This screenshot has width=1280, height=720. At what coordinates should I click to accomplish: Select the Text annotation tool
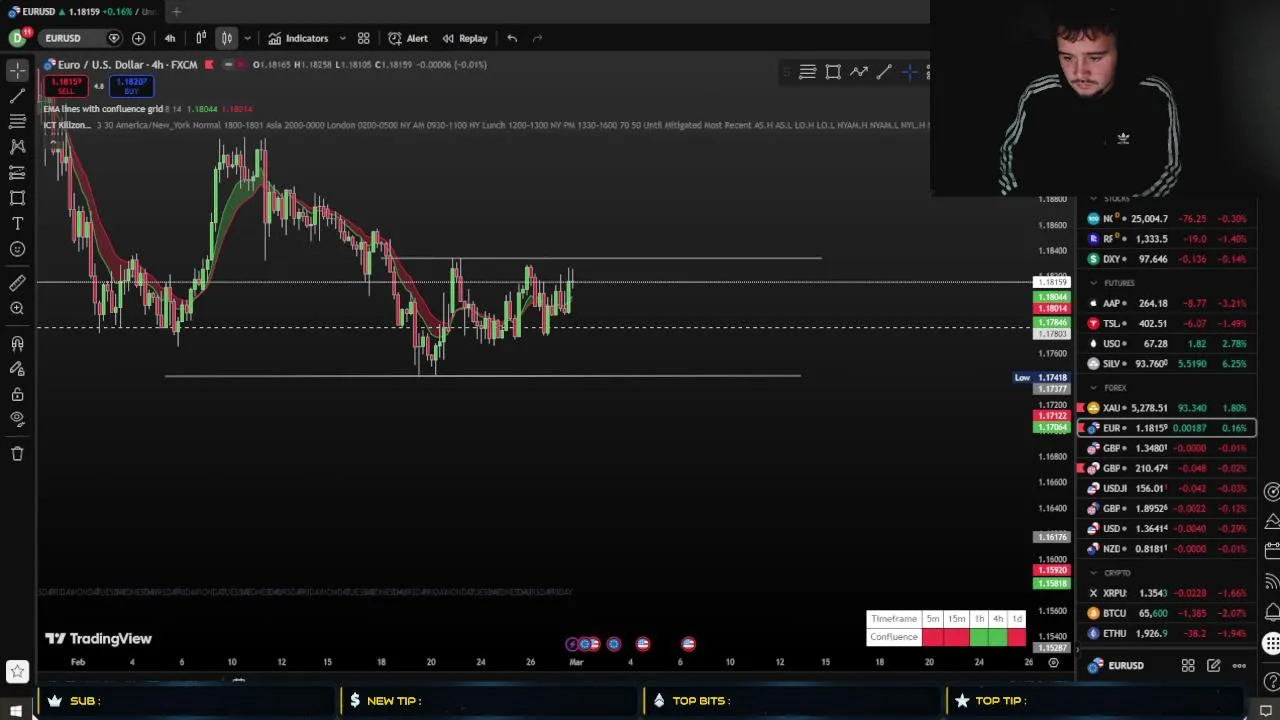pos(17,223)
